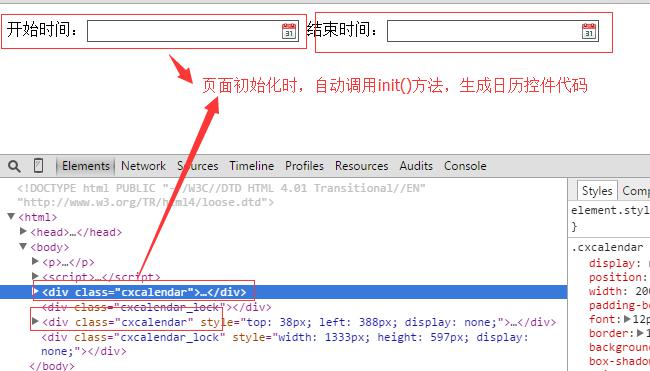Focus the 结束时间 date input field

[493, 31]
